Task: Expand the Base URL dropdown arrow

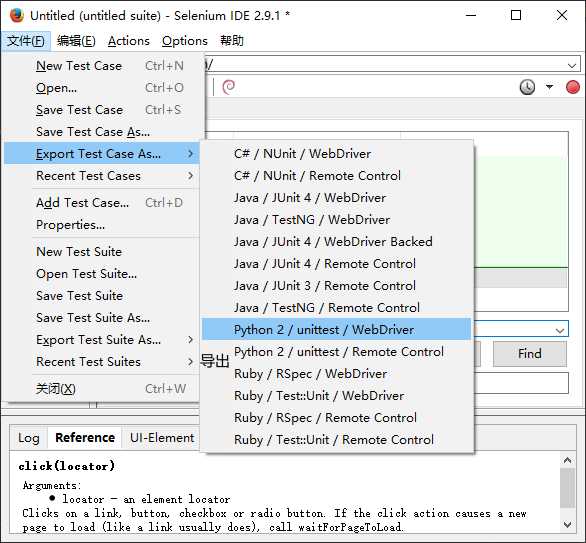Action: click(x=572, y=66)
